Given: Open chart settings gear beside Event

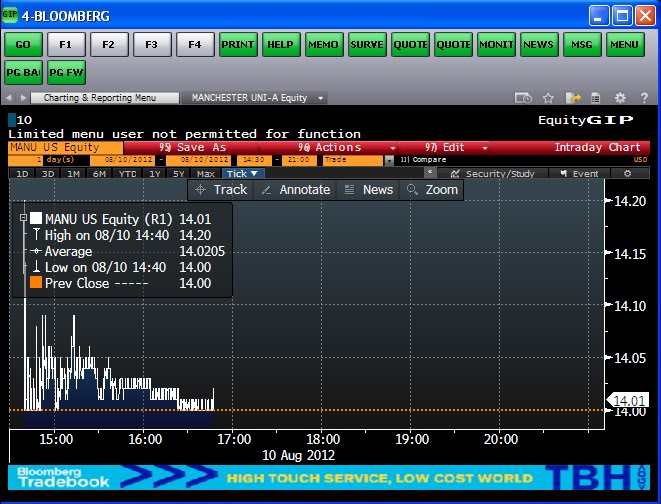Looking at the screenshot, I should coord(628,174).
